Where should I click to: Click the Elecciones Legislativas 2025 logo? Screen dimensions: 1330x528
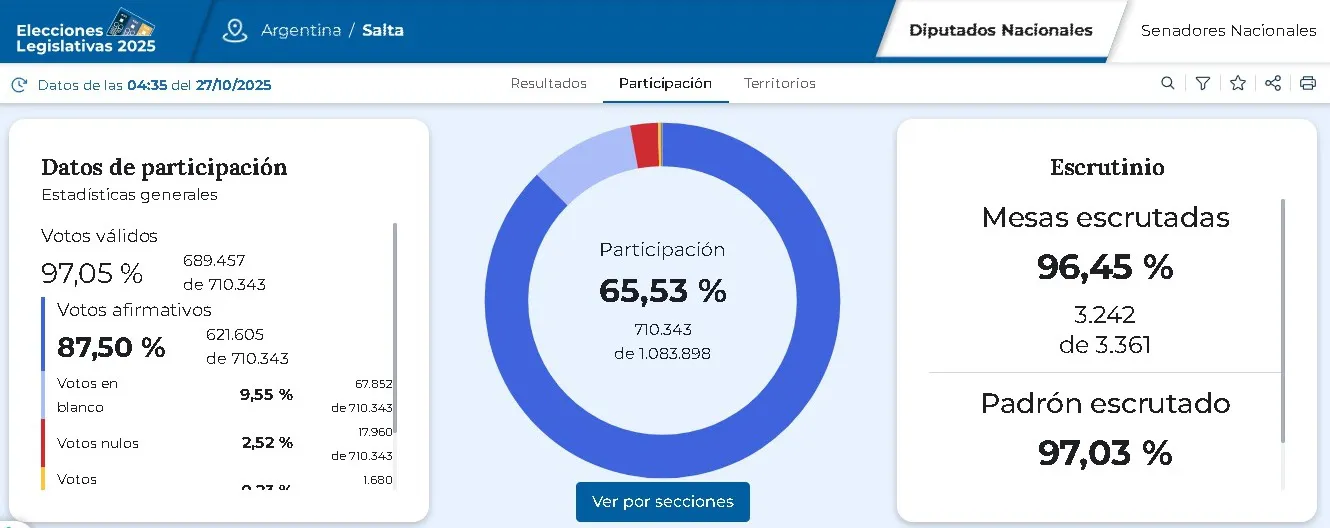pyautogui.click(x=86, y=32)
